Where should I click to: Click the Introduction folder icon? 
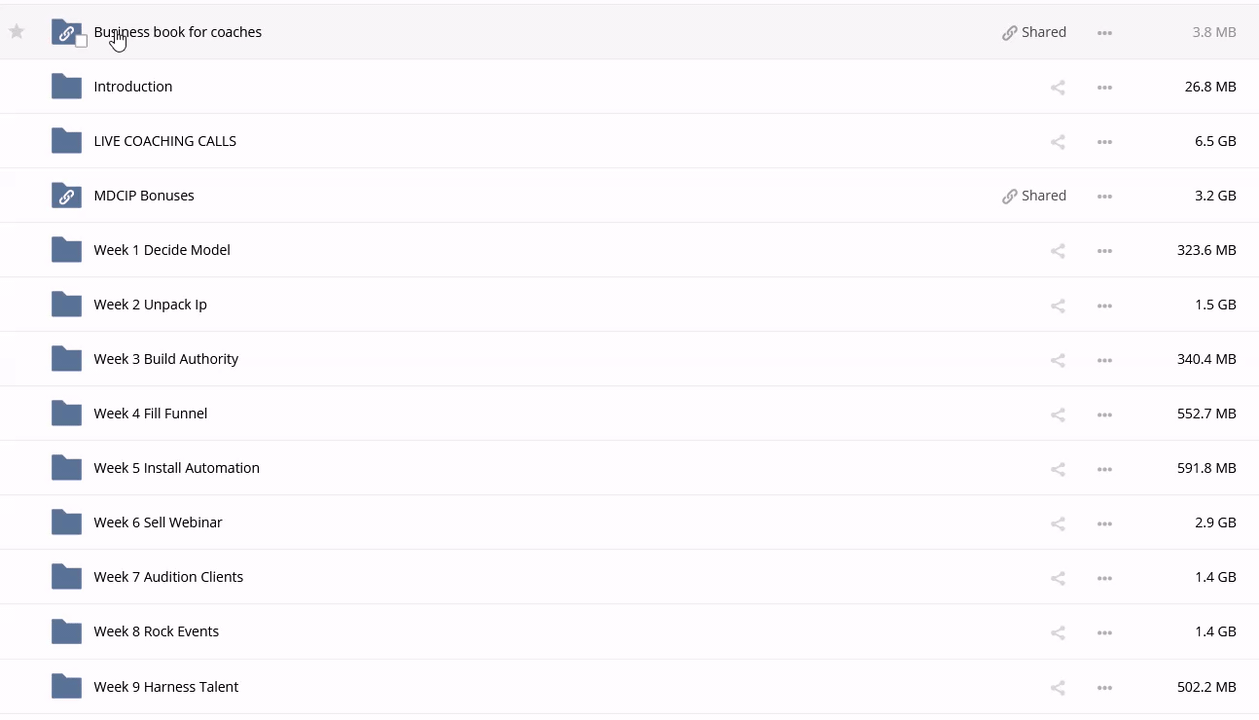(x=66, y=87)
